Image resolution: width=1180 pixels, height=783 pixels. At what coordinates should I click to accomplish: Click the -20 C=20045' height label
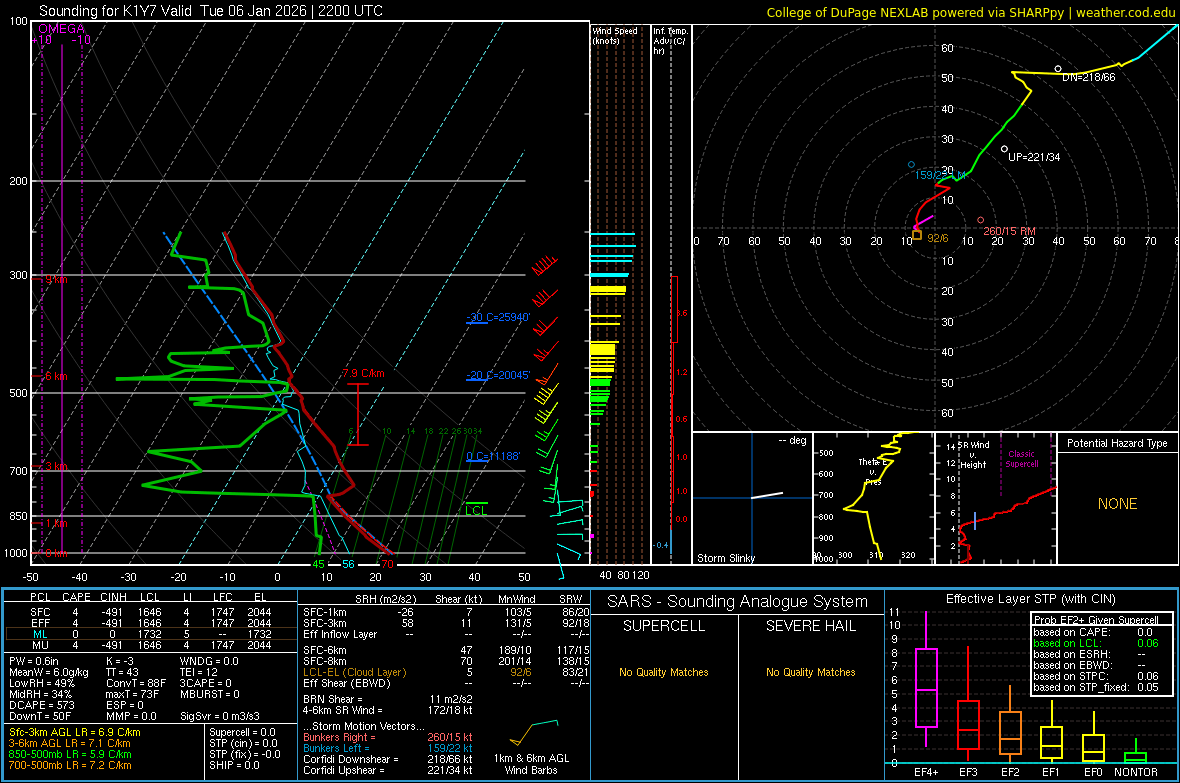(498, 375)
